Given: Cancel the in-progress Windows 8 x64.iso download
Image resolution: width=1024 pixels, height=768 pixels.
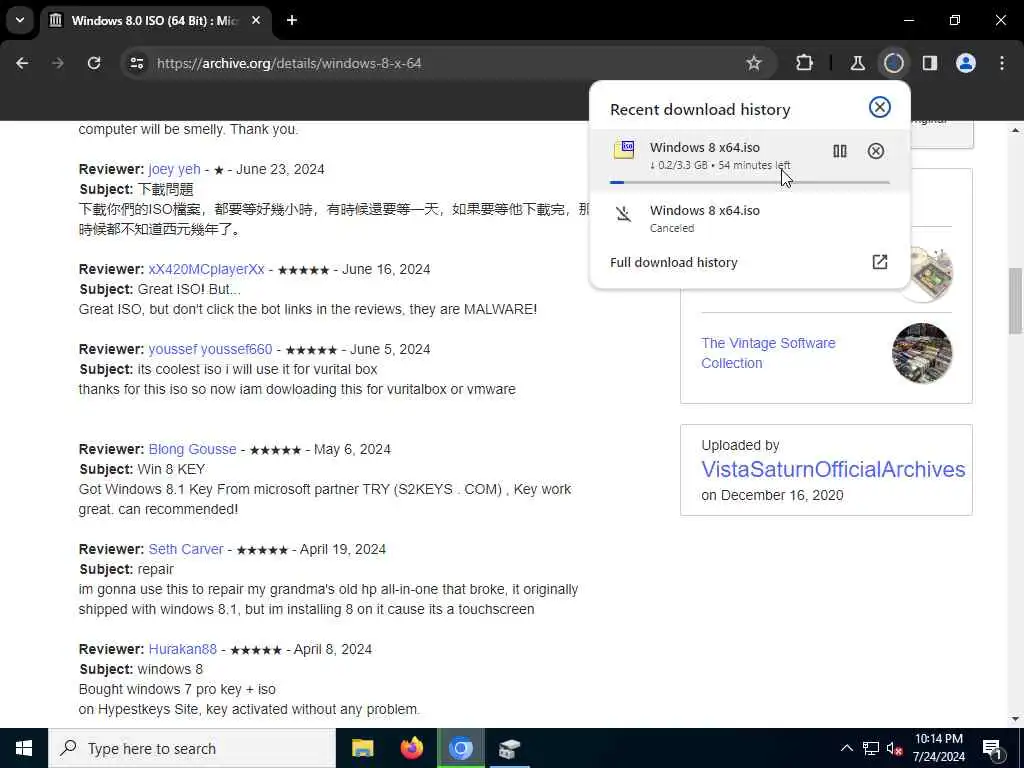Looking at the screenshot, I should (x=876, y=152).
